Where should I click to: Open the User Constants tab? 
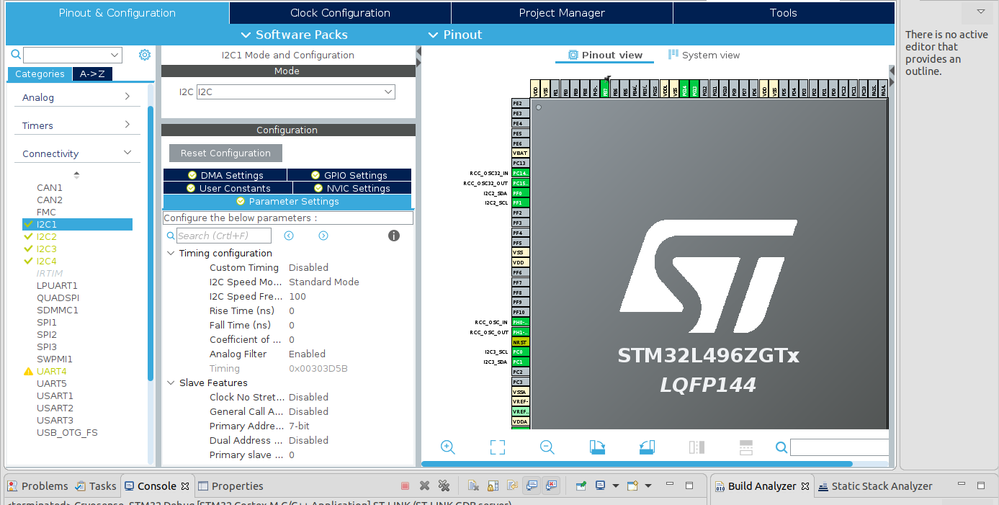[228, 188]
